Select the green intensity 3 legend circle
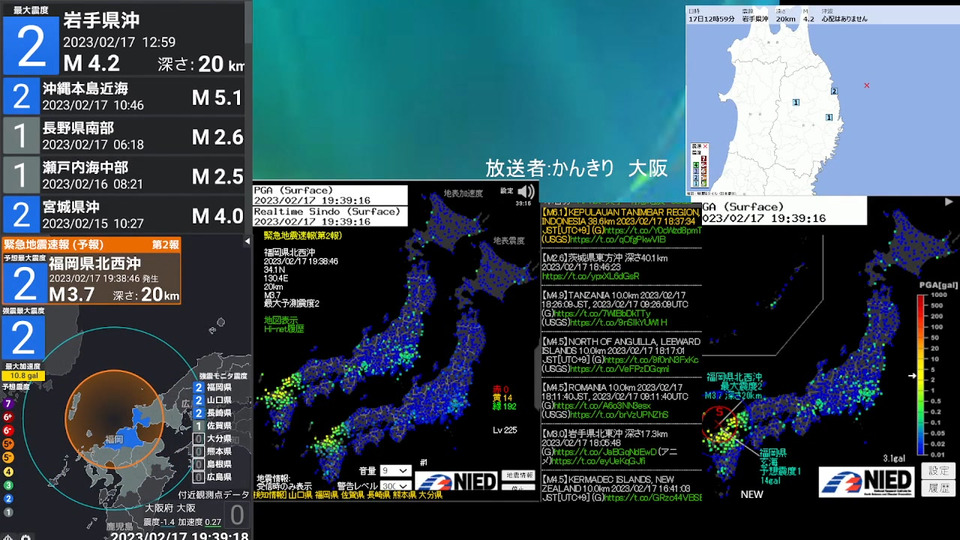 [x=9, y=486]
